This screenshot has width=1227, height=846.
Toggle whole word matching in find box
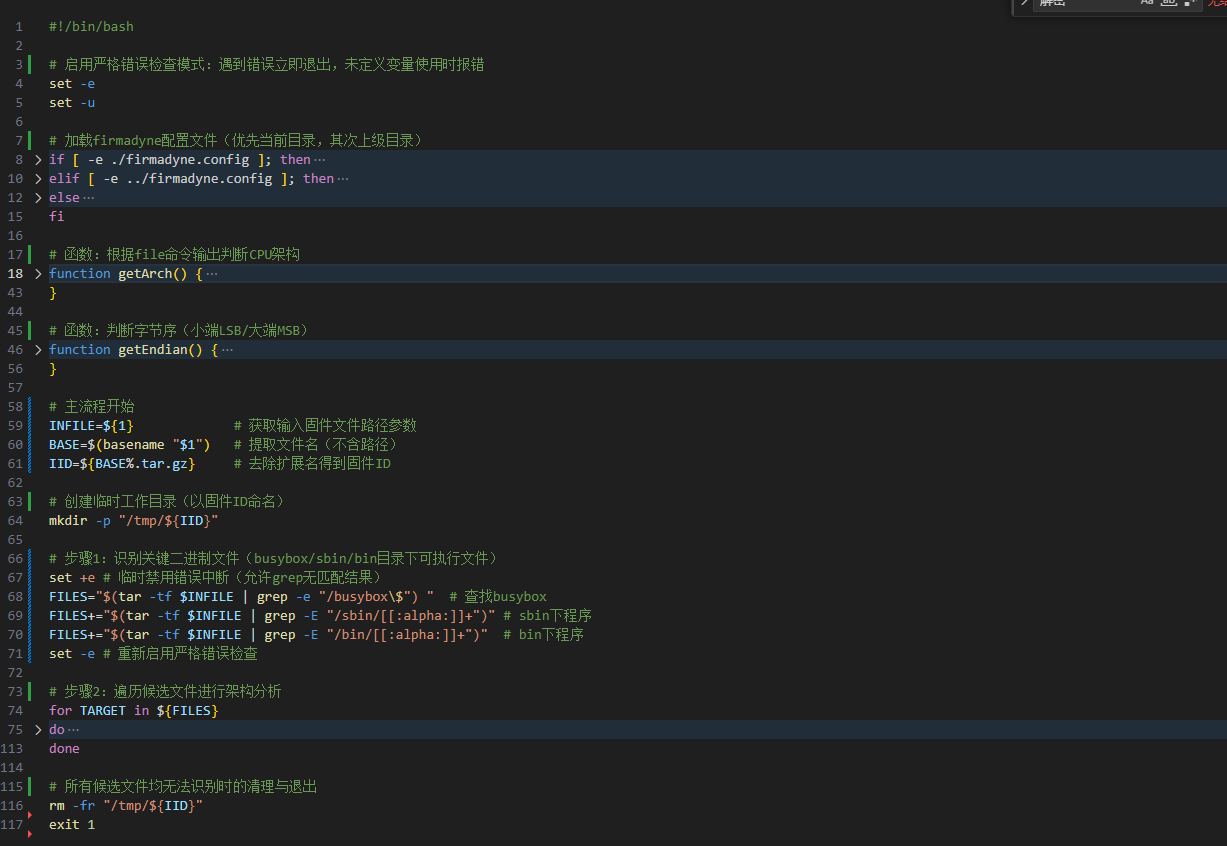1168,3
